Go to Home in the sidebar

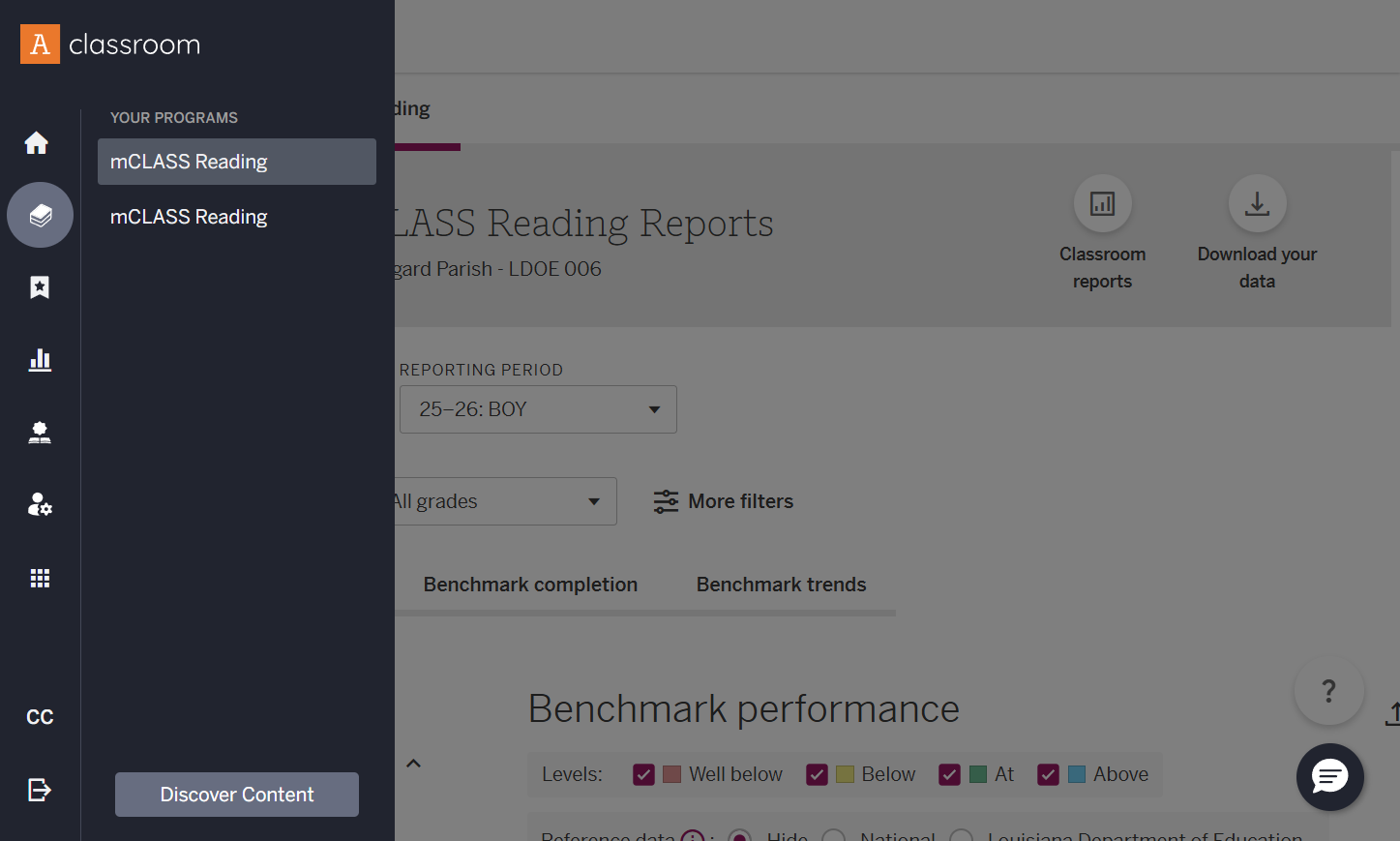37,143
